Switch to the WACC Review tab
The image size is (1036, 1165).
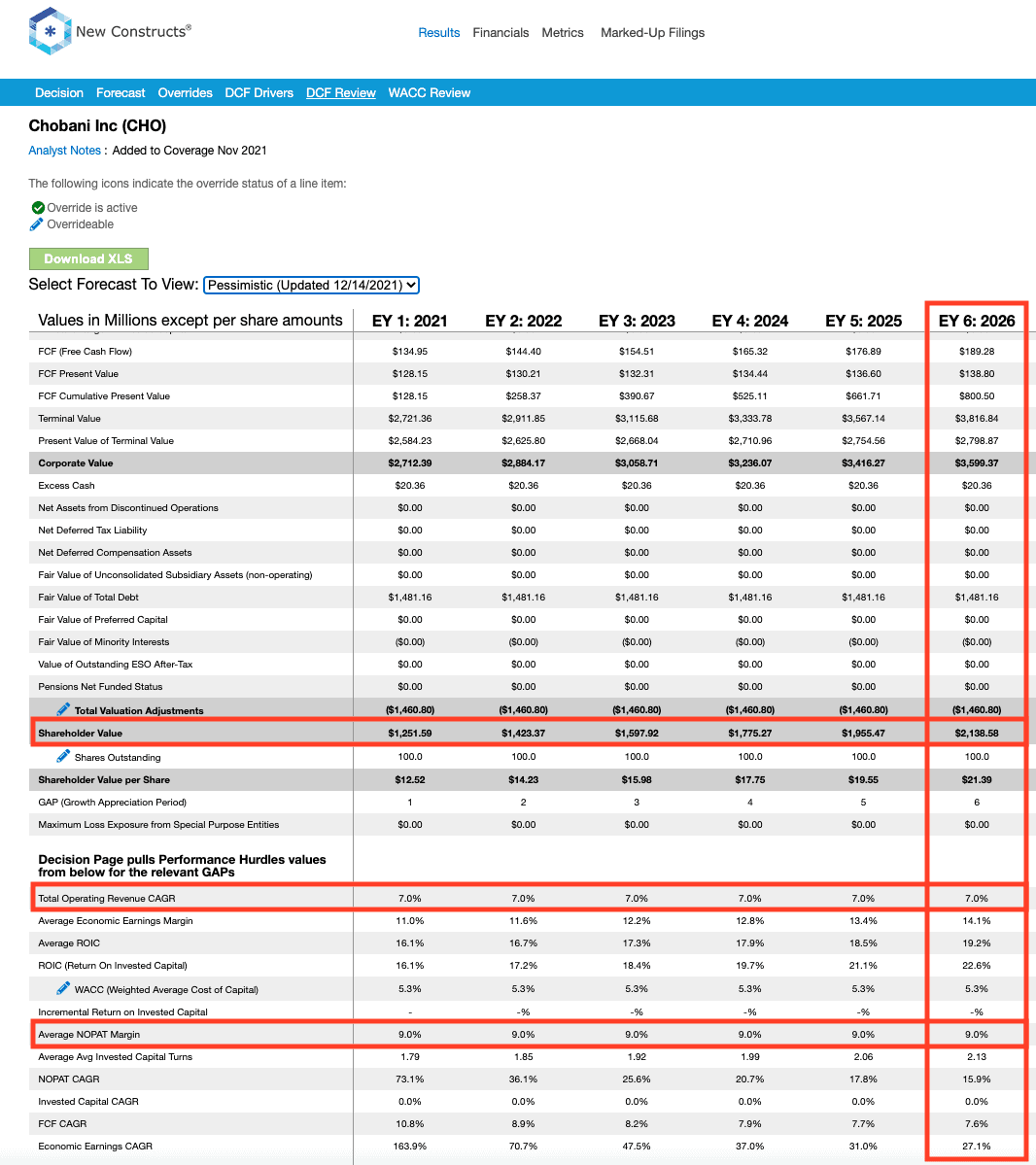coord(430,93)
